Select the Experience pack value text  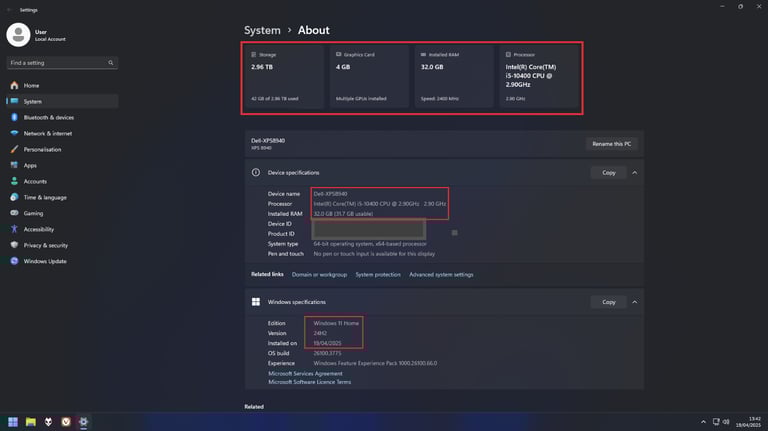375,363
